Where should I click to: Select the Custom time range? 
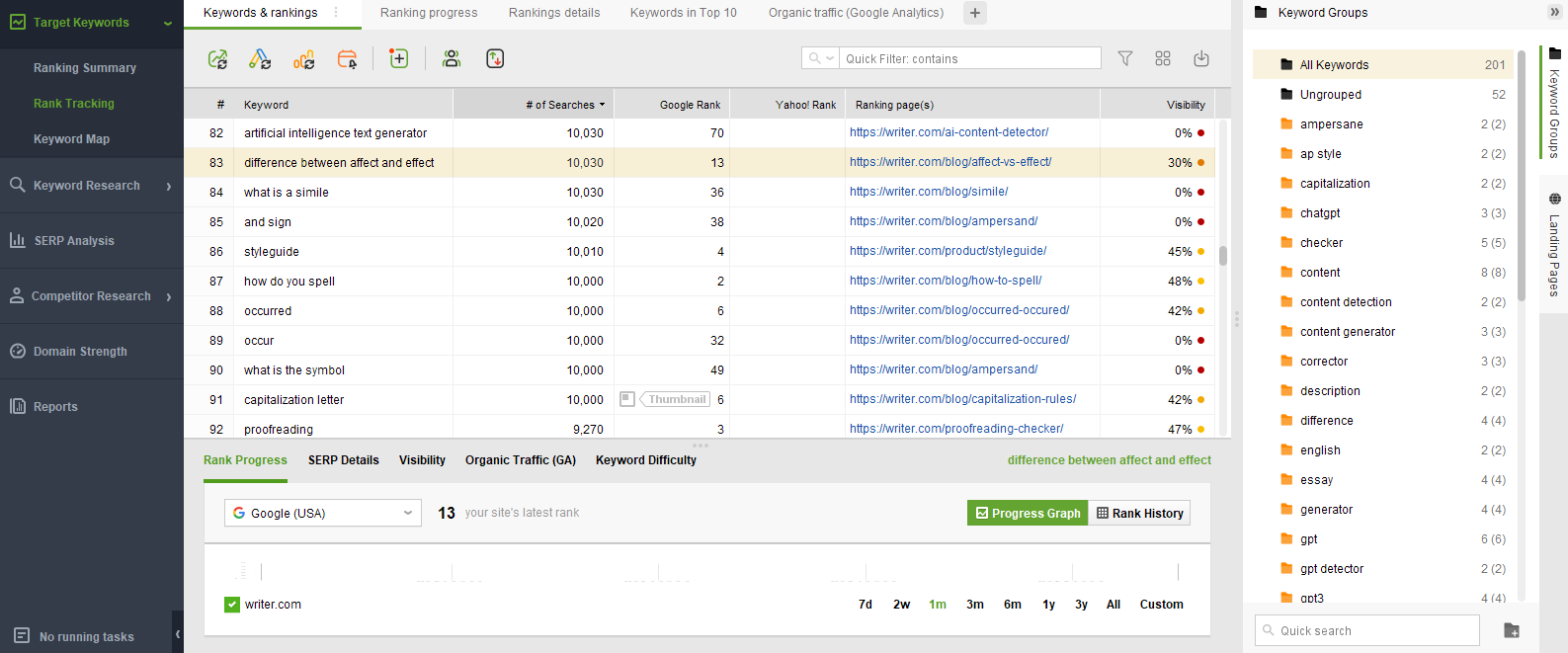[1162, 605]
